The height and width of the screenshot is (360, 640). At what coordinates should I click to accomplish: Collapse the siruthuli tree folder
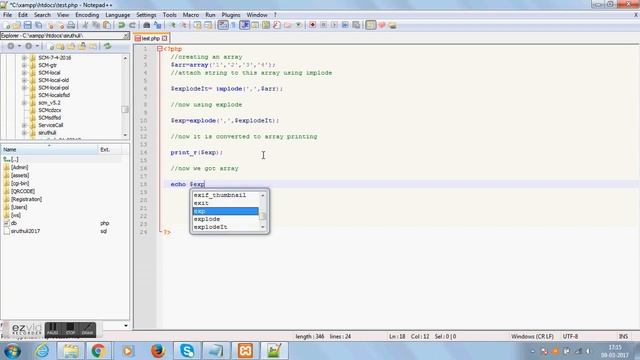[24, 133]
